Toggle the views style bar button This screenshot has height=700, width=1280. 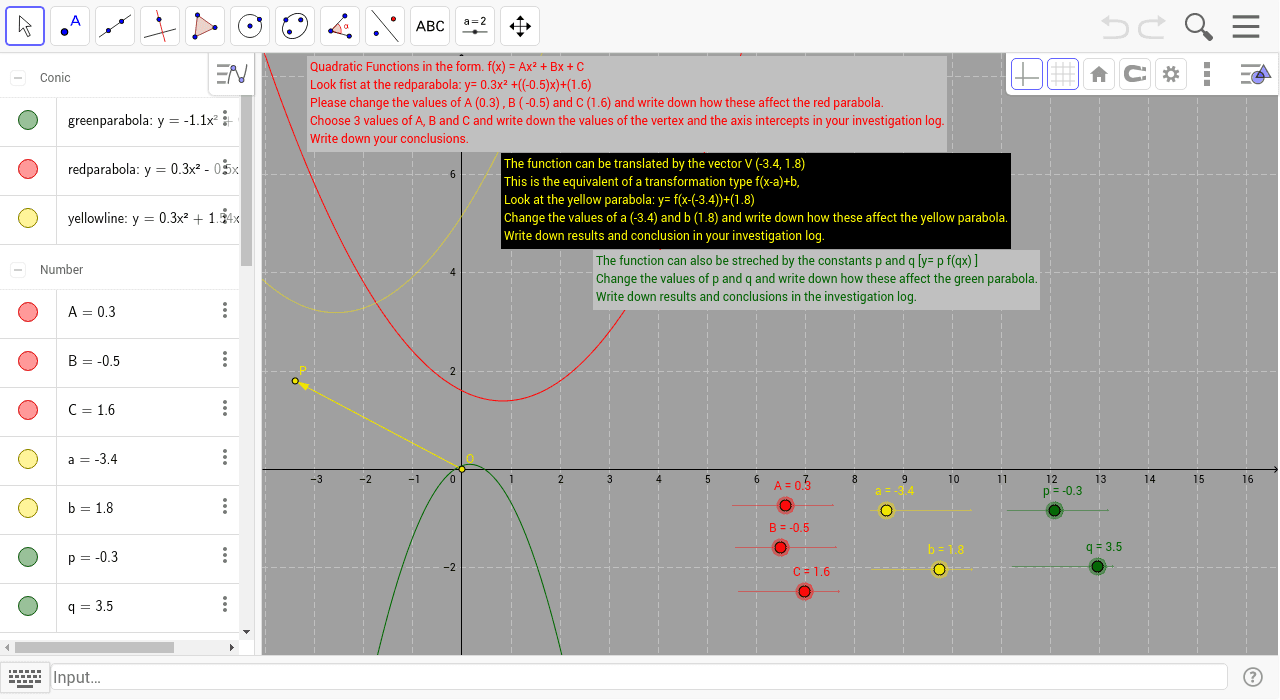[1254, 73]
